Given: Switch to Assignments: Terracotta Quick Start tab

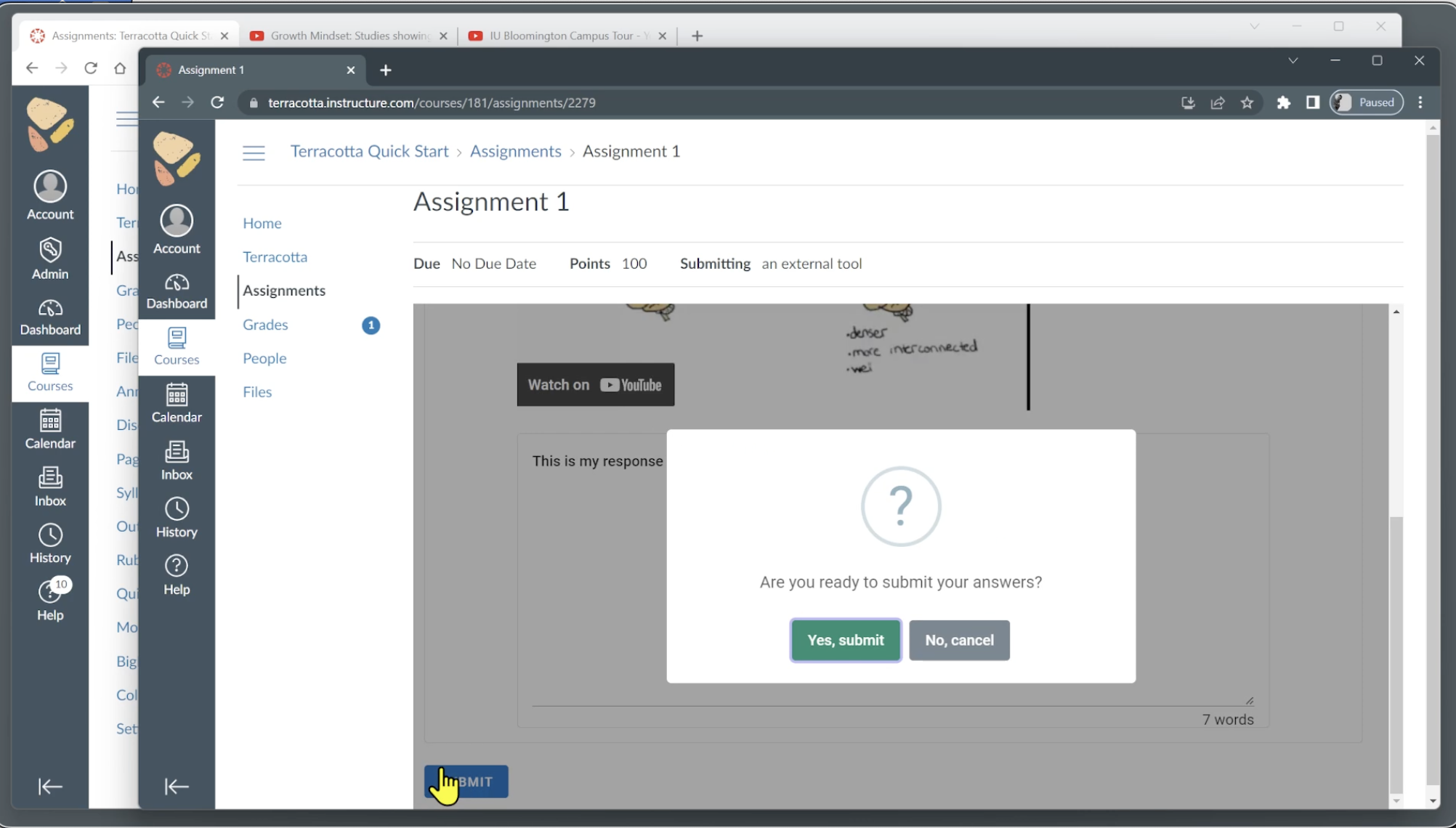Looking at the screenshot, I should coord(130,36).
